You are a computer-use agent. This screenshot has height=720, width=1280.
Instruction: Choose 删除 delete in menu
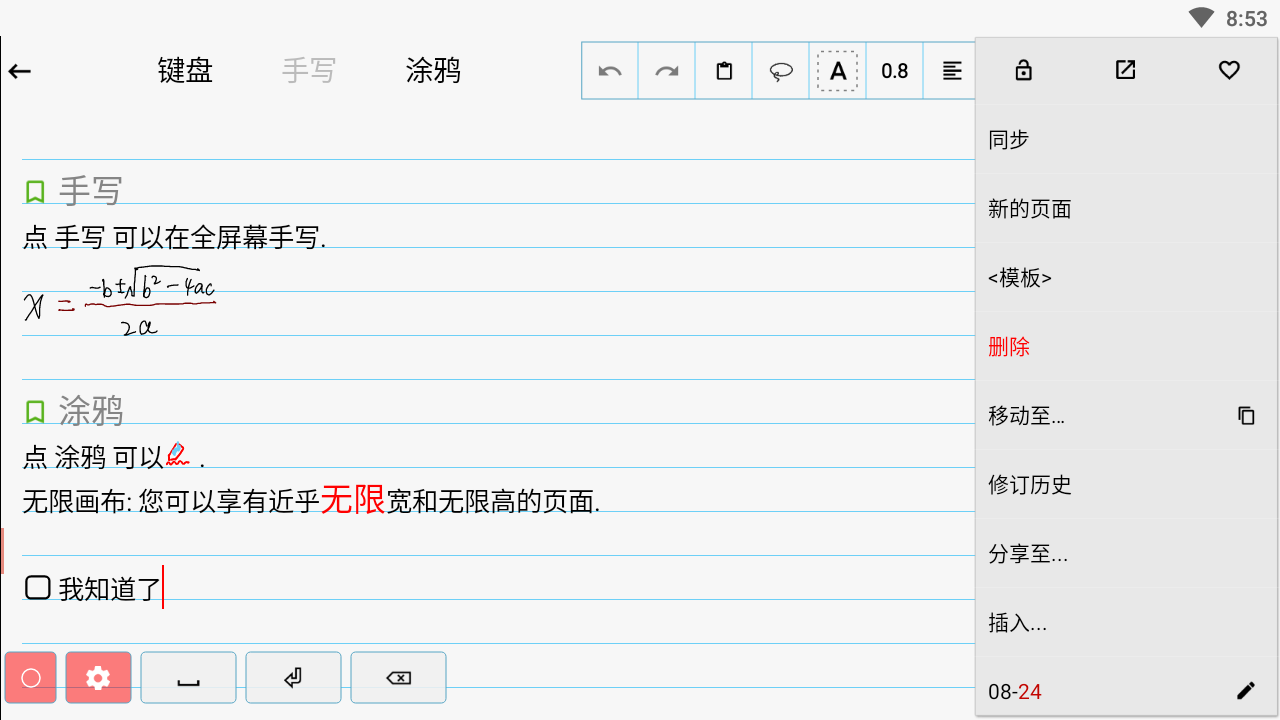[1127, 347]
